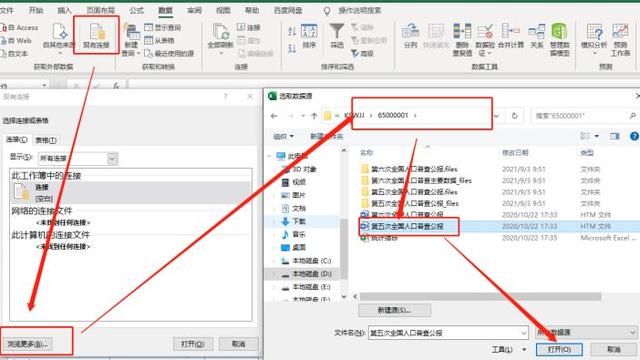Click the 浏览更多(B)... button
Viewport: 640px width, 360px height.
point(27,344)
